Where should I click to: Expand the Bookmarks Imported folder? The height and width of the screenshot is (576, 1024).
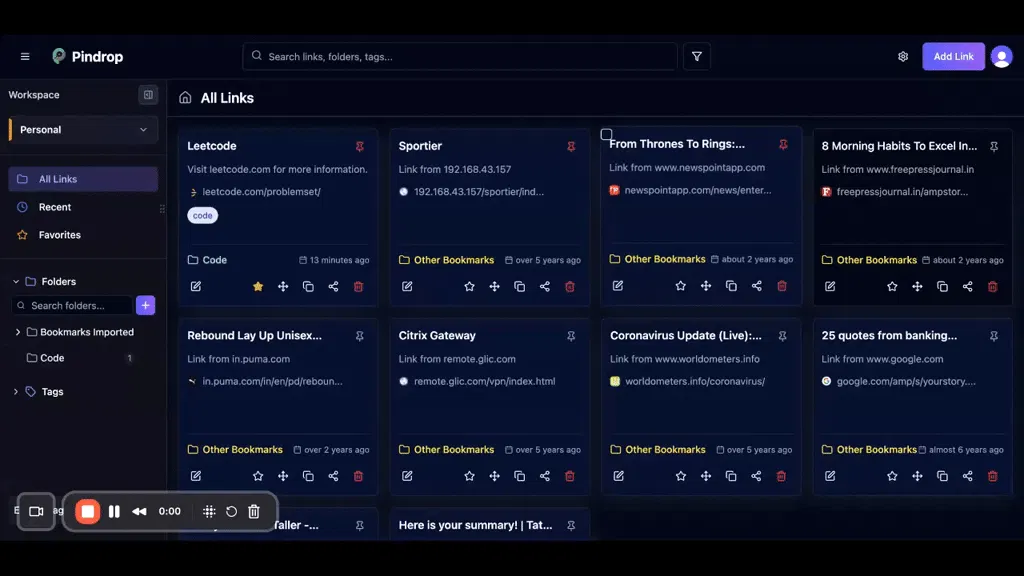(x=18, y=332)
